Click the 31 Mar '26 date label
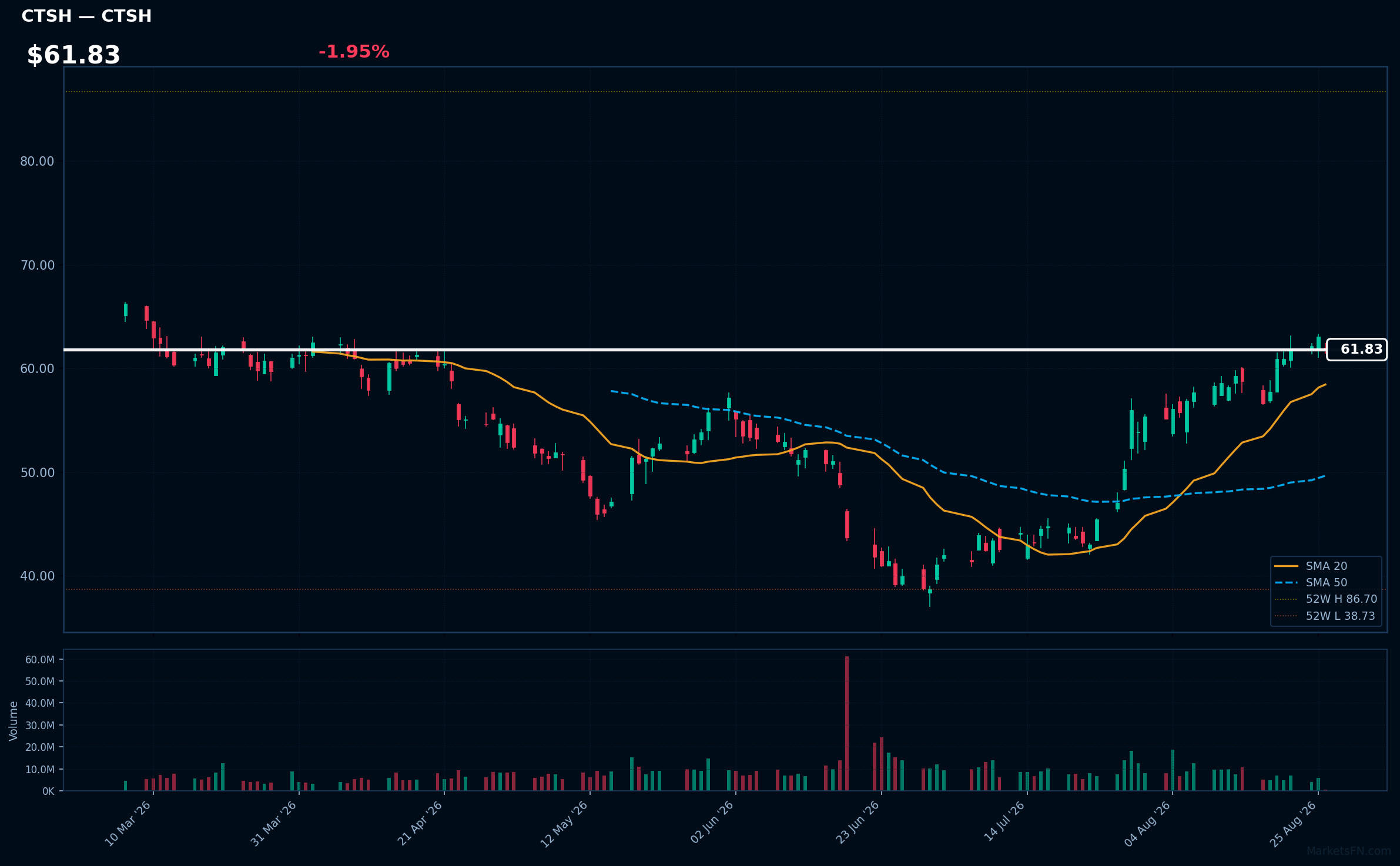Screen dimensions: 1400x866 tap(274, 824)
